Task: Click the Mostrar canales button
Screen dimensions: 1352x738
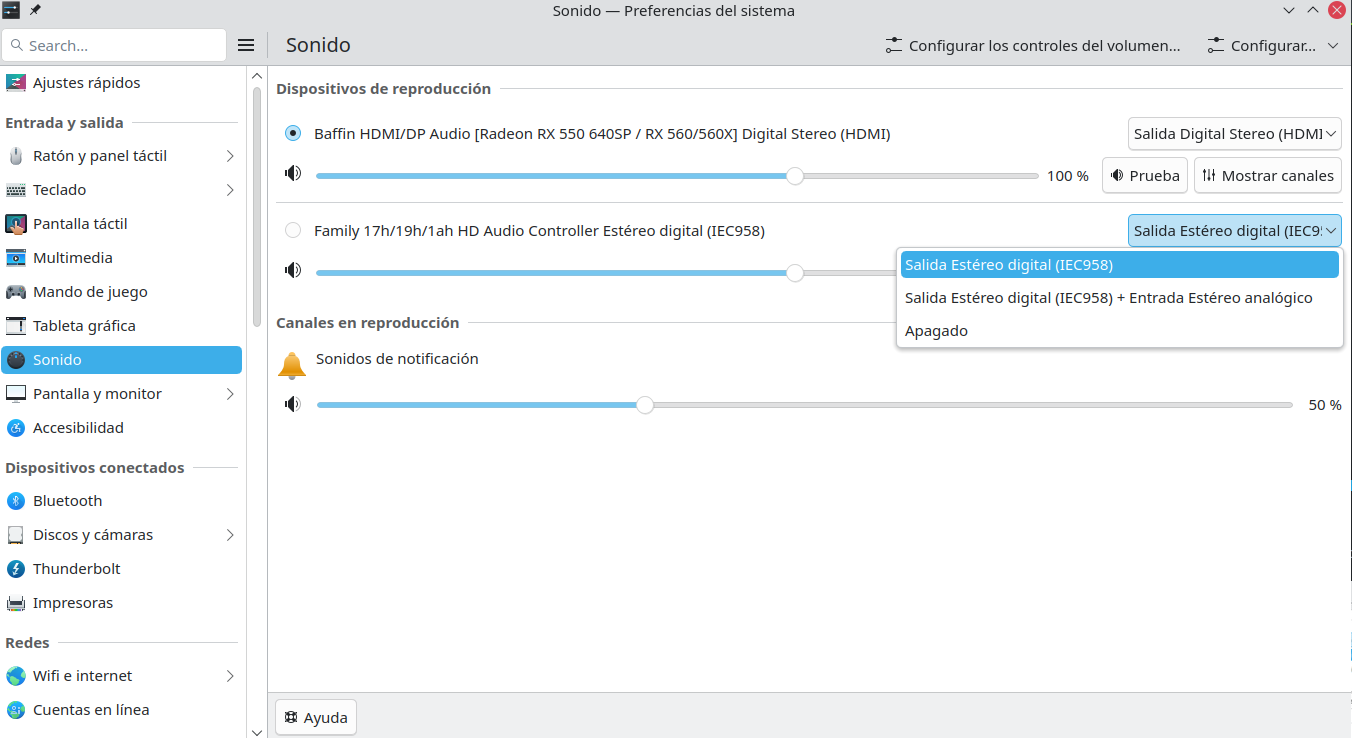Action: point(1267,175)
